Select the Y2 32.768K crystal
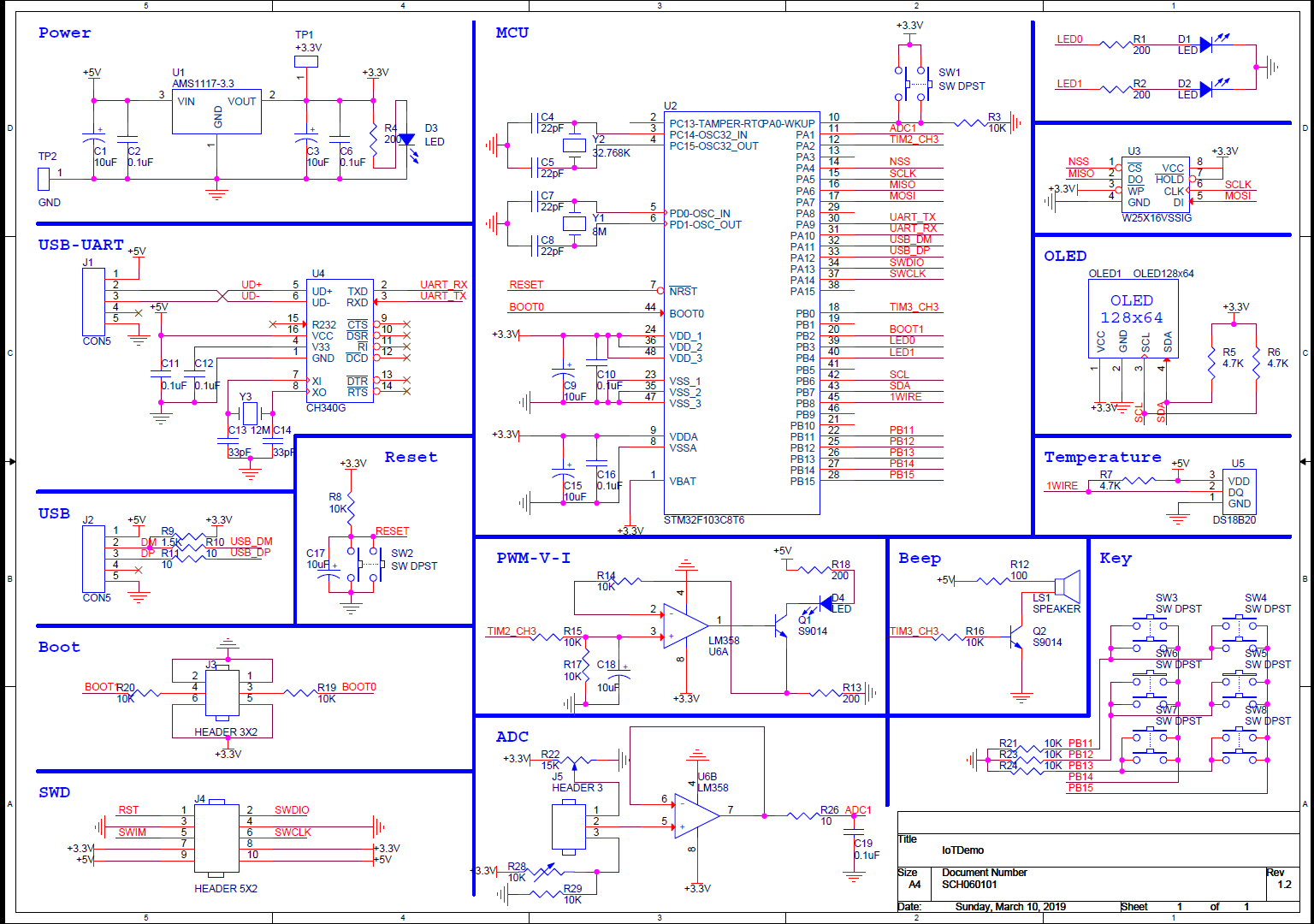The image size is (1314, 924). [x=574, y=145]
